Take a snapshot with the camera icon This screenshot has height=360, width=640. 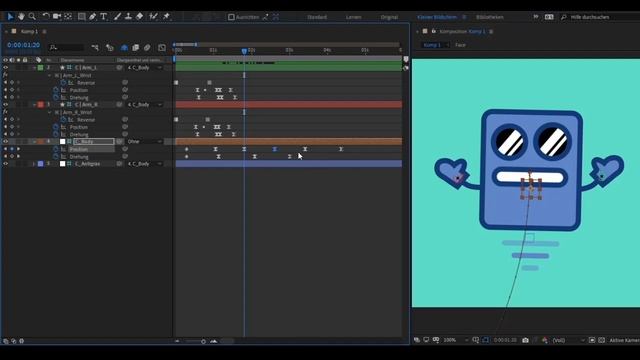(x=525, y=340)
